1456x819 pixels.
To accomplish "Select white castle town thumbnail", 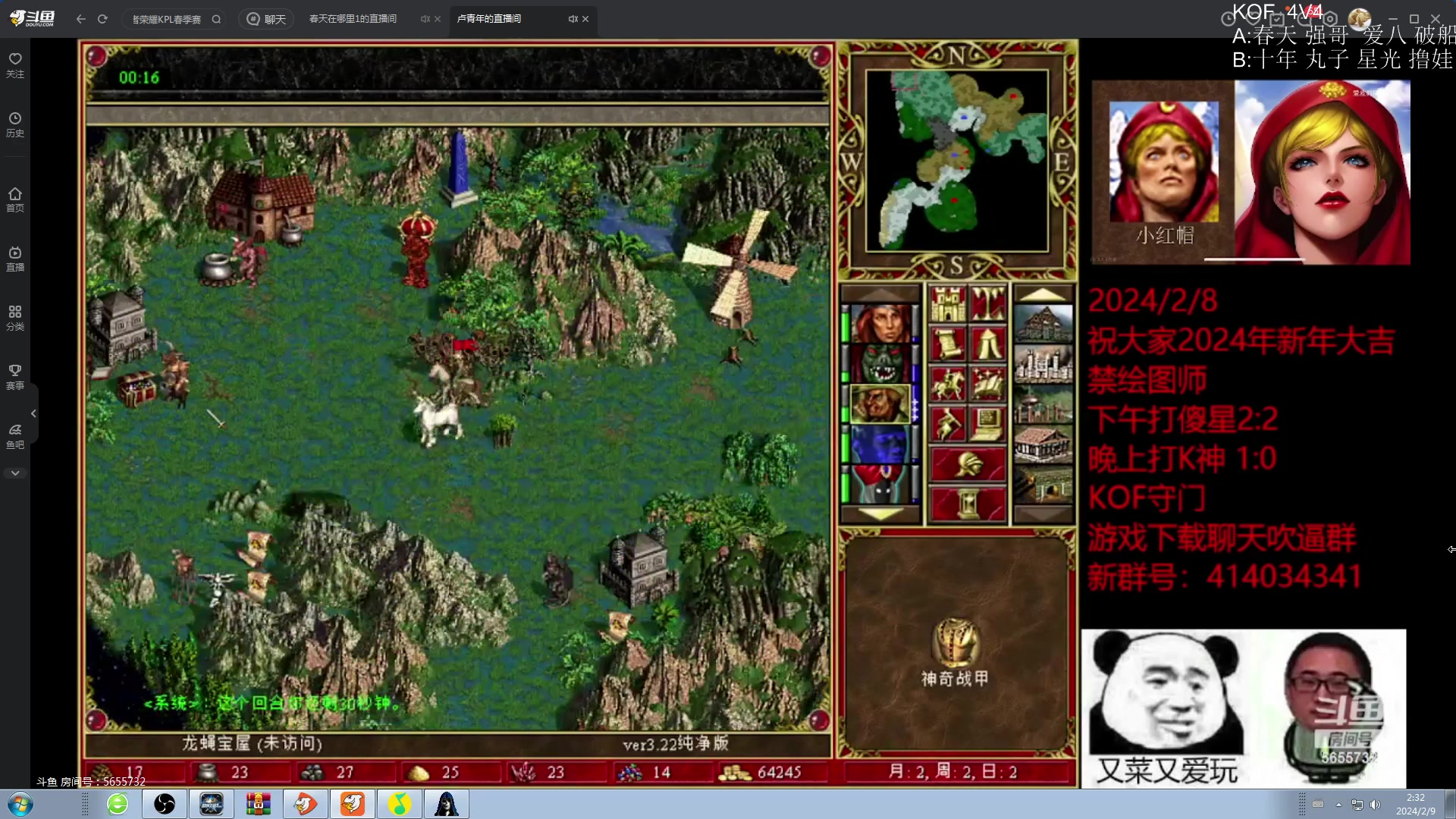I will point(1043,364).
